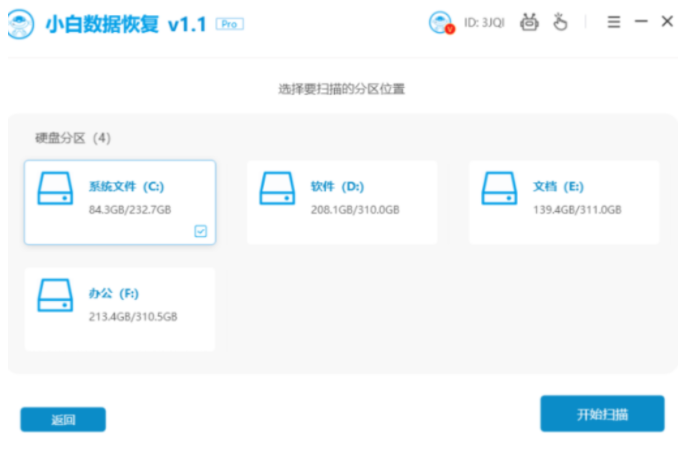678x462 pixels.
Task: Click the hand pointer icon in title bar
Action: (562, 22)
